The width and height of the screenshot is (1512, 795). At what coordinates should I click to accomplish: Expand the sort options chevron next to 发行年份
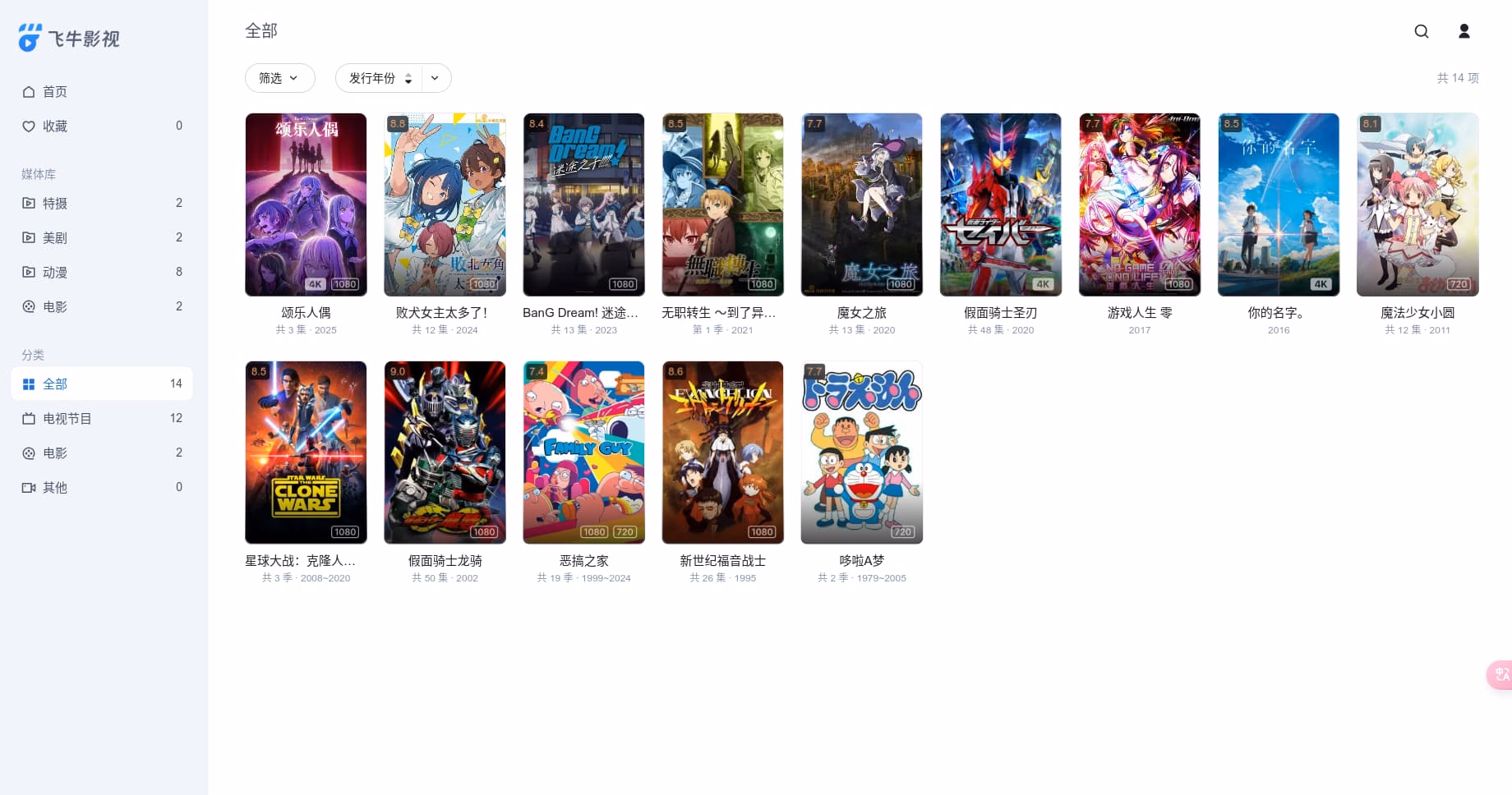(x=436, y=78)
